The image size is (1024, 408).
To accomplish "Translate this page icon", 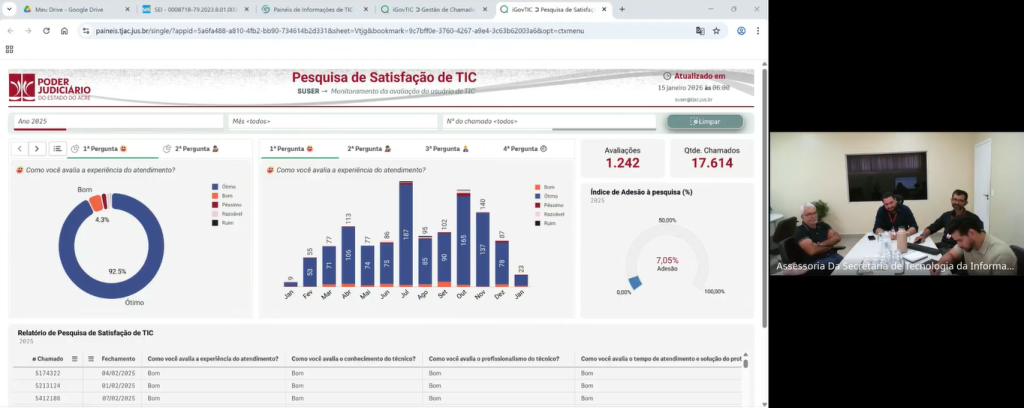I will 700,31.
